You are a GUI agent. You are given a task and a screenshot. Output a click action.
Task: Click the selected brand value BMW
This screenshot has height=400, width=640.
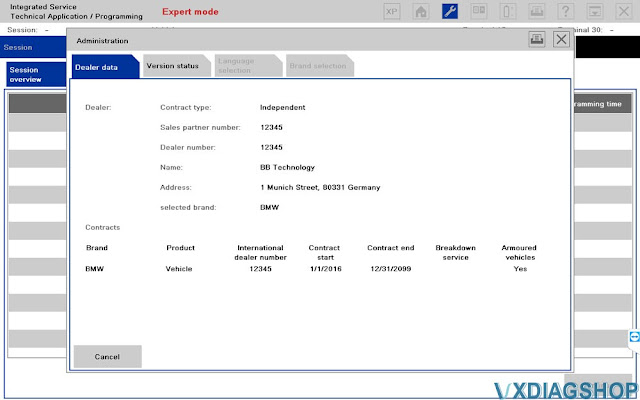269,207
